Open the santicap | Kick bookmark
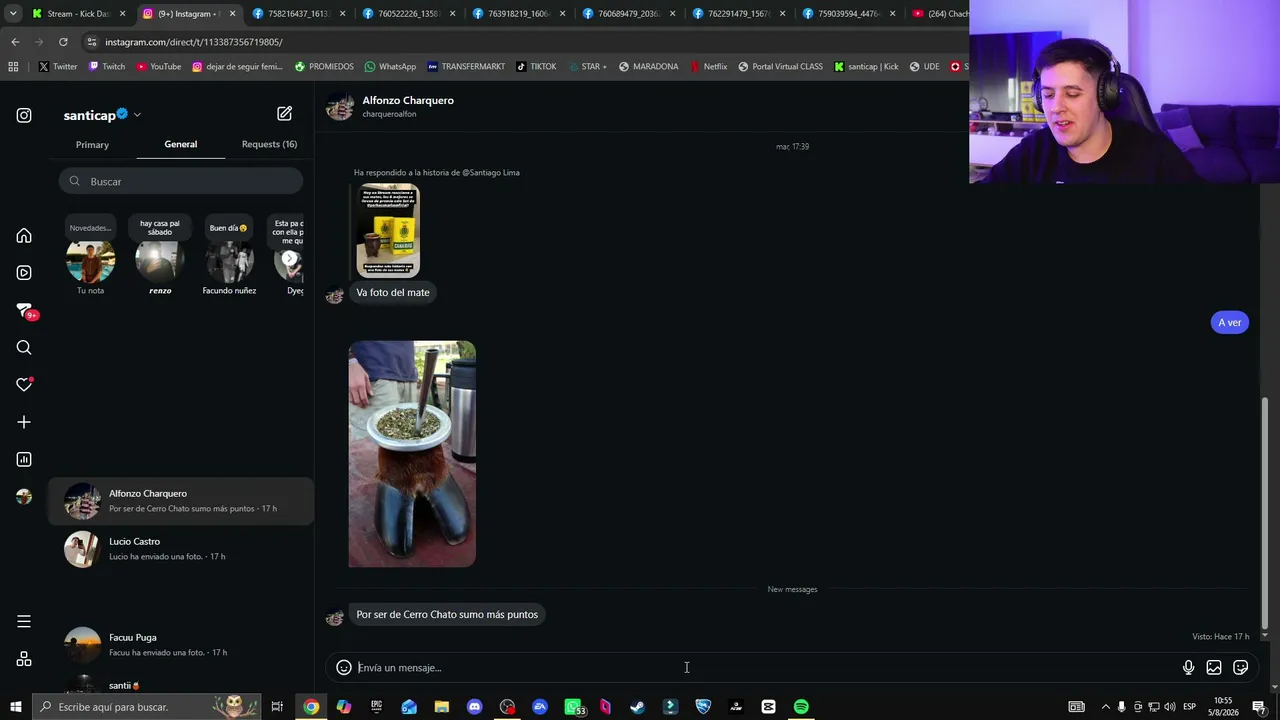Viewport: 1280px width, 720px height. click(x=866, y=67)
